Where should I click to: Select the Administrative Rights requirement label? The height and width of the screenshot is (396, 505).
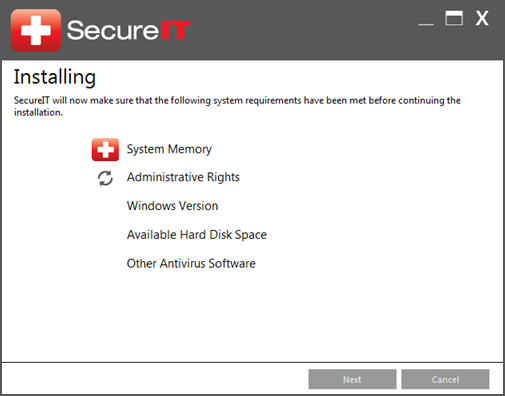click(x=183, y=177)
